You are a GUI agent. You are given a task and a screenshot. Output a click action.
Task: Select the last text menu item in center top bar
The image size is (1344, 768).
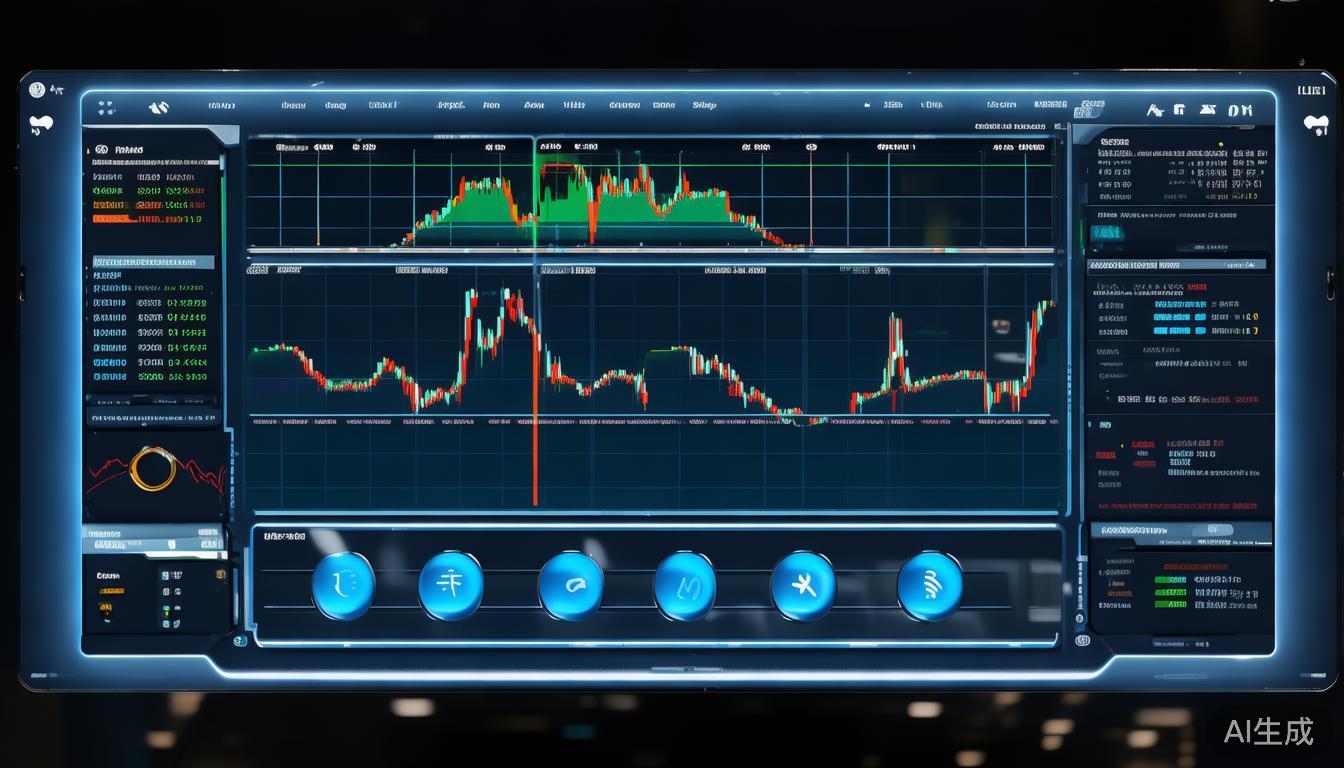pyautogui.click(x=704, y=105)
